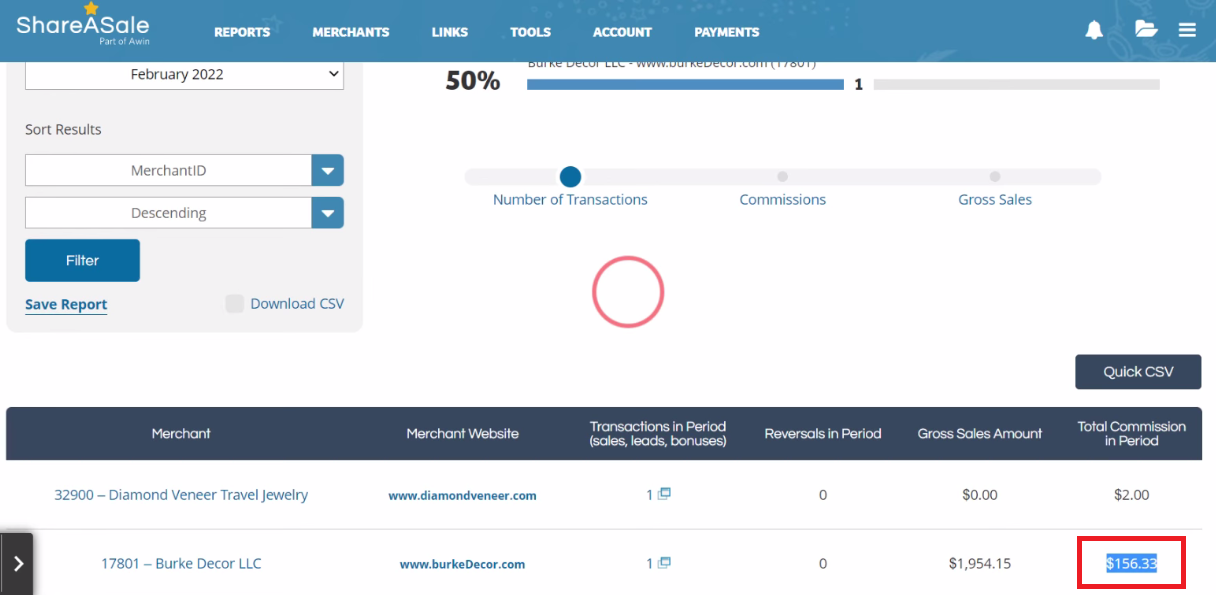Open the folder icon in header
This screenshot has height=595, width=1216.
tap(1146, 30)
